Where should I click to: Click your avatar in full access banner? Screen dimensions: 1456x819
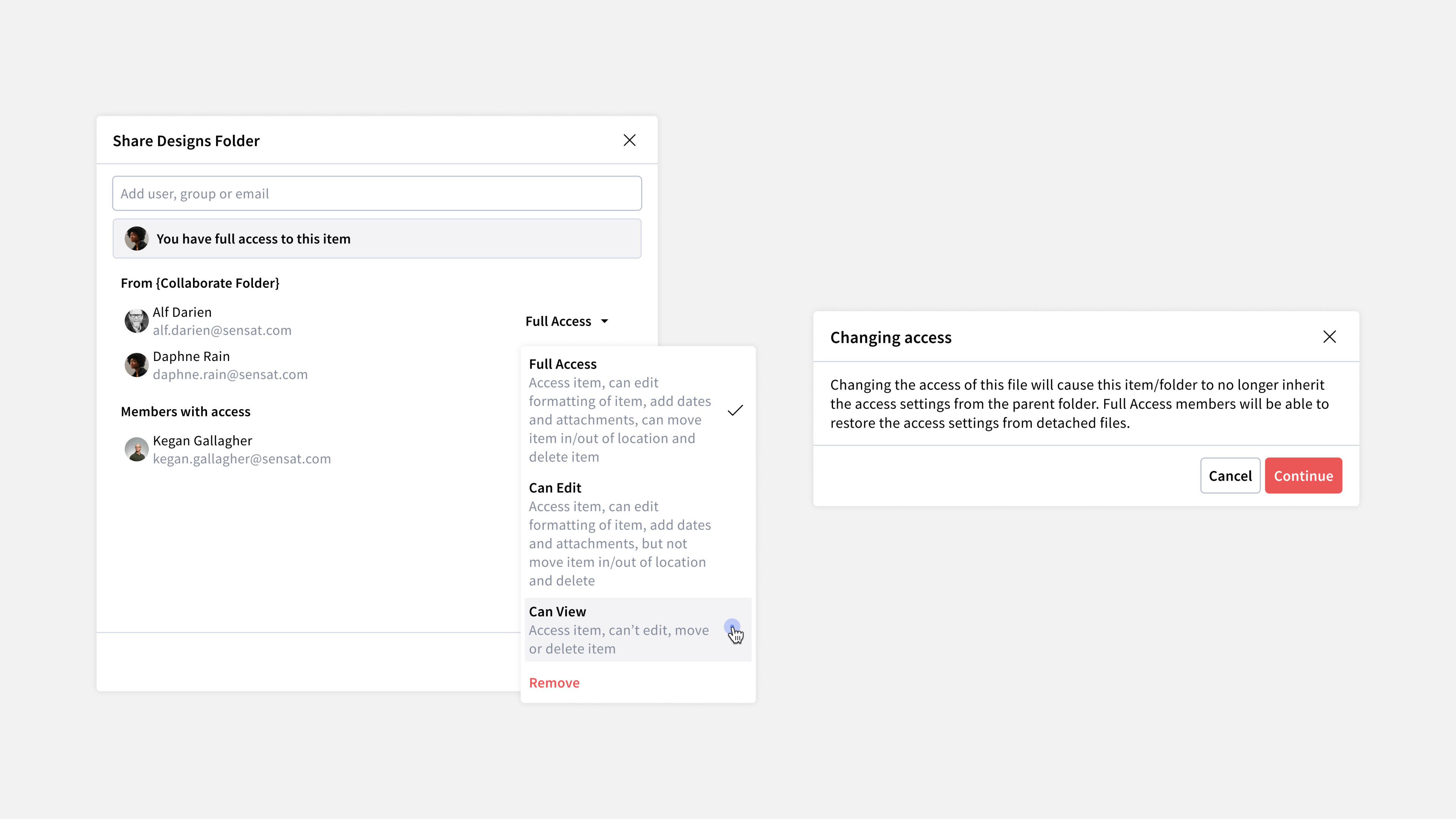pyautogui.click(x=136, y=238)
